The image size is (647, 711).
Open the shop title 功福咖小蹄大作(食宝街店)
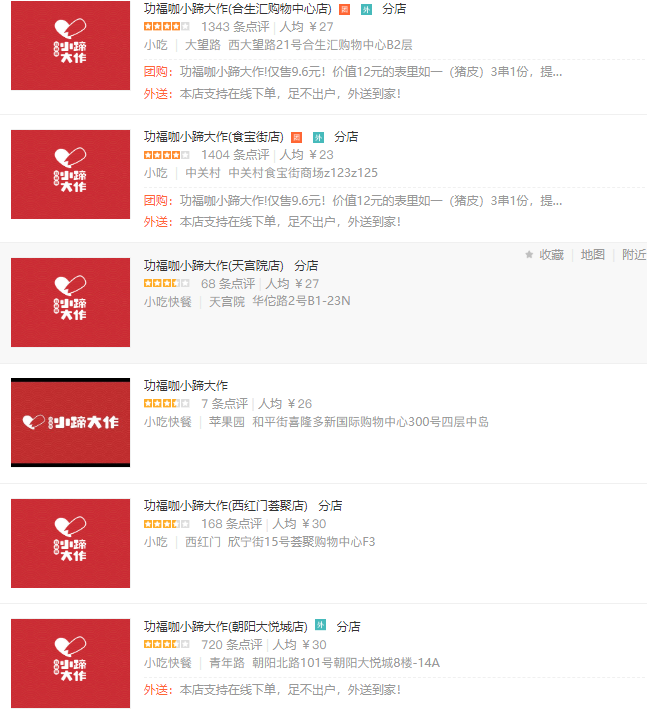click(x=214, y=137)
